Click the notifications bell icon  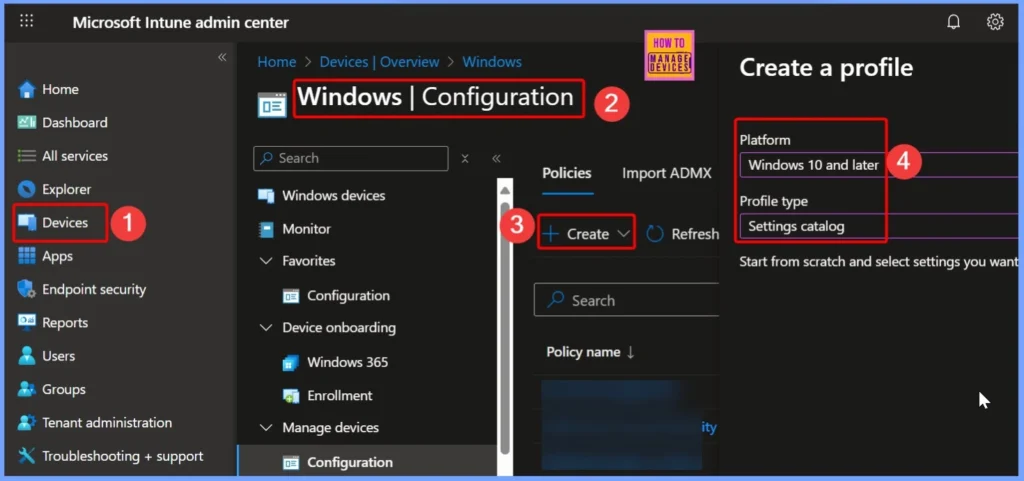[953, 22]
